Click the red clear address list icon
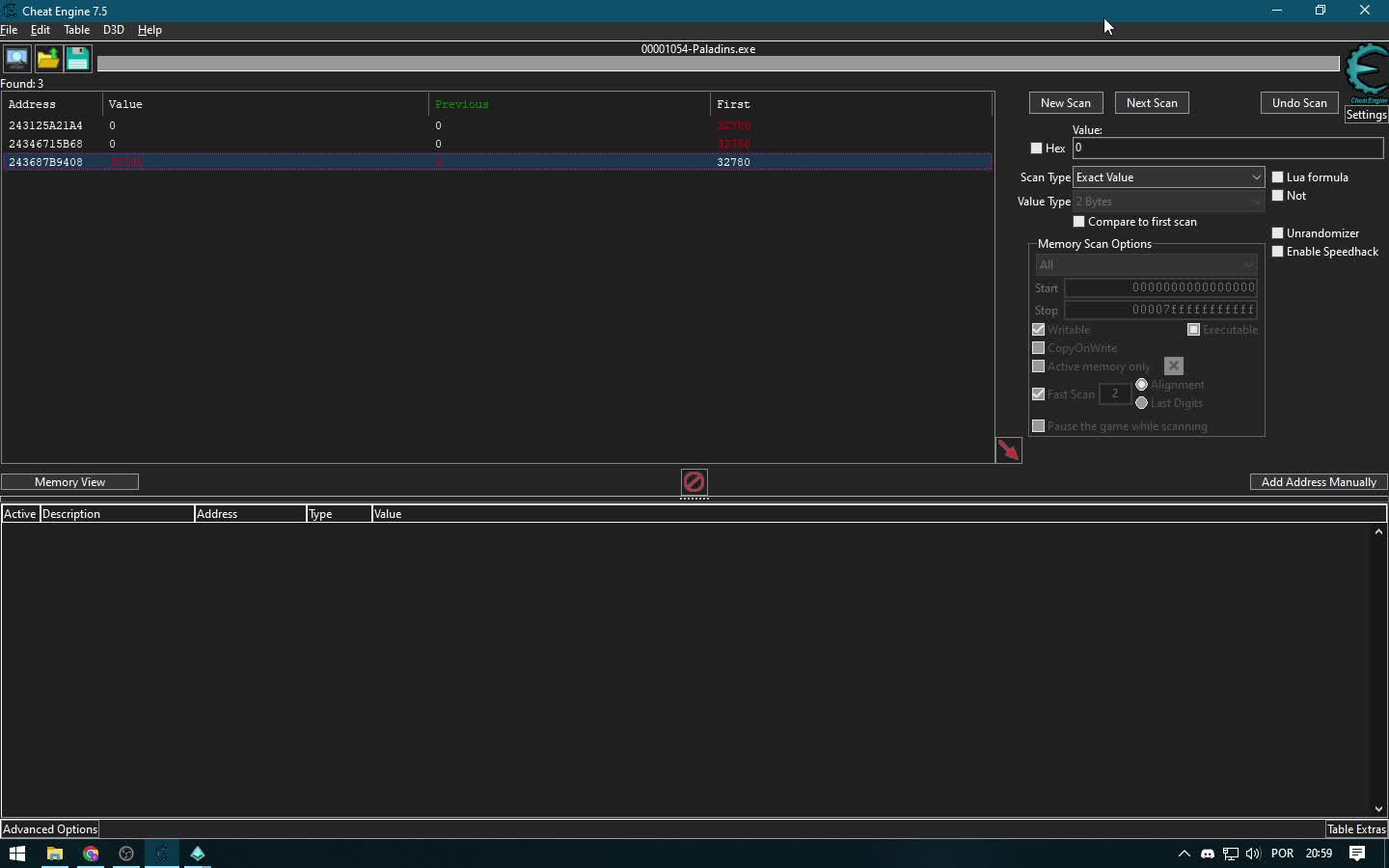 pos(694,481)
